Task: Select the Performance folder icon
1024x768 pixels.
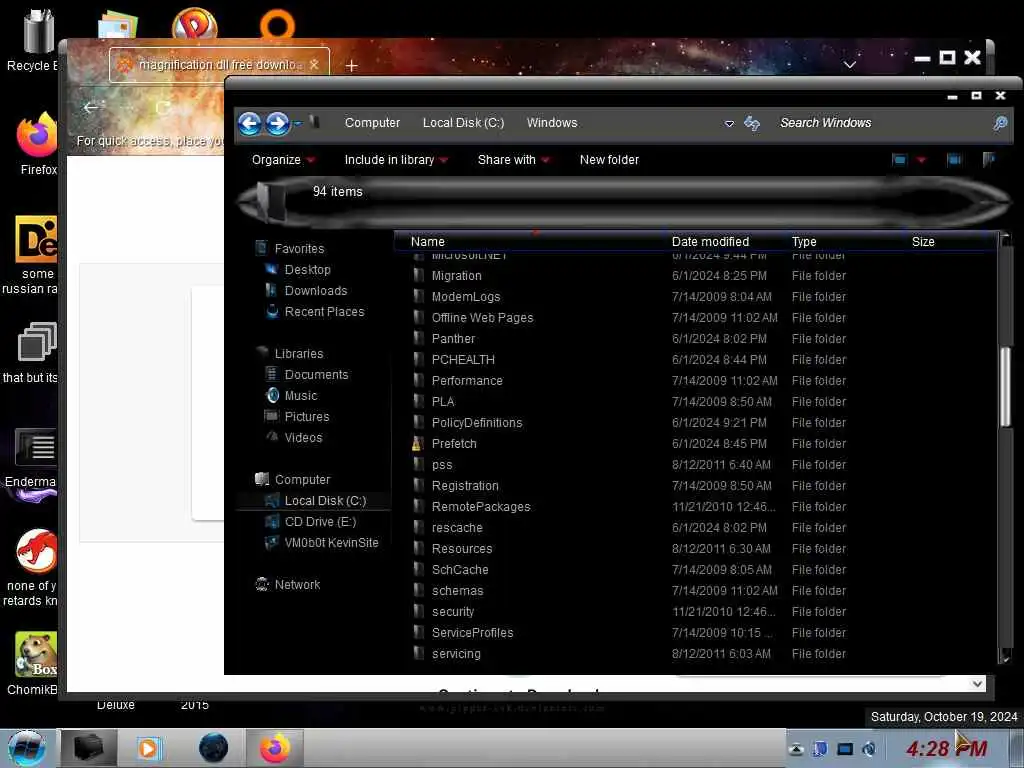Action: 419,381
